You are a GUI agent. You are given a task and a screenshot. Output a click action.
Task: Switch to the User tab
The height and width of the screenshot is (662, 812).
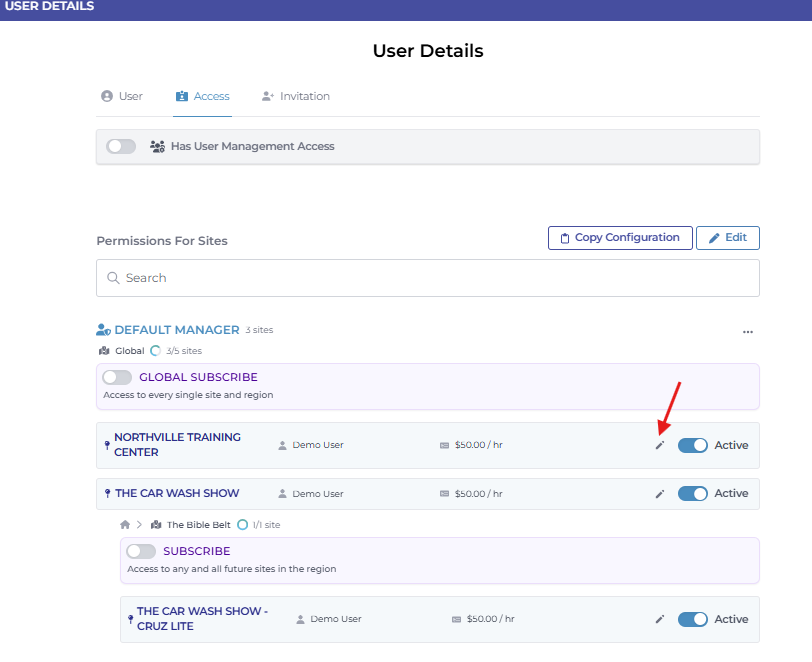click(x=122, y=97)
